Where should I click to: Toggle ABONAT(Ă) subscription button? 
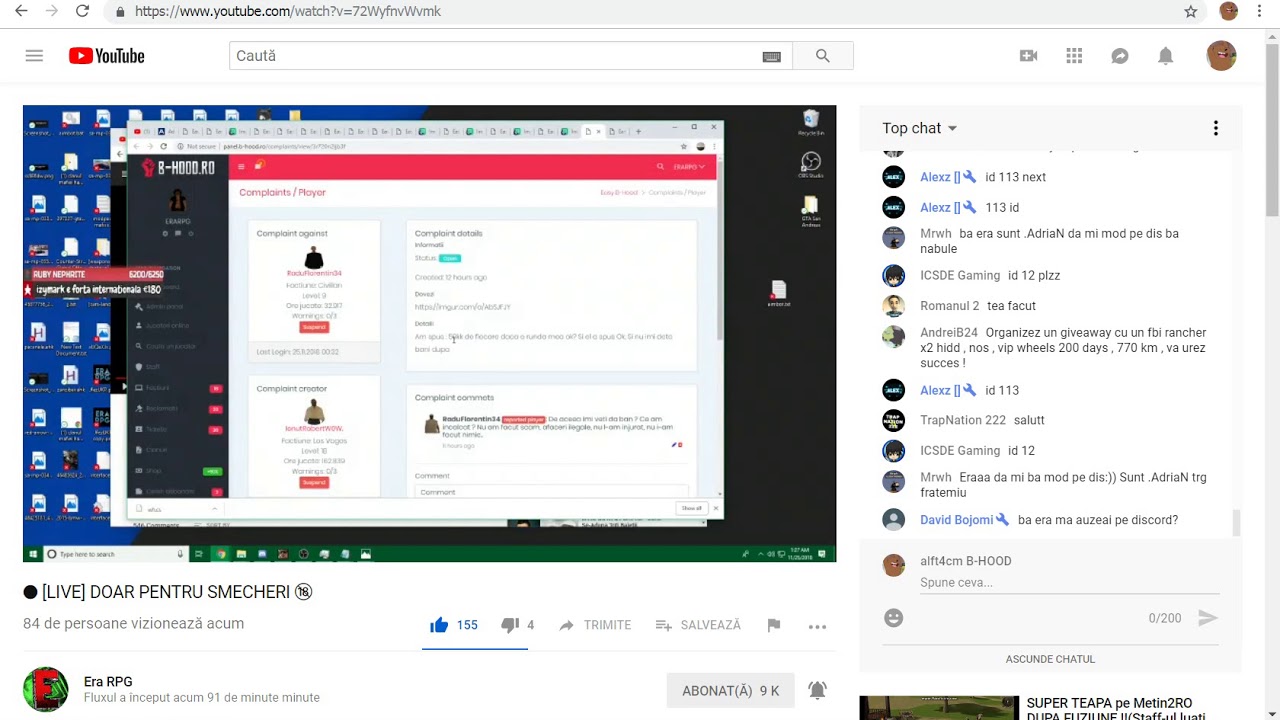point(730,691)
